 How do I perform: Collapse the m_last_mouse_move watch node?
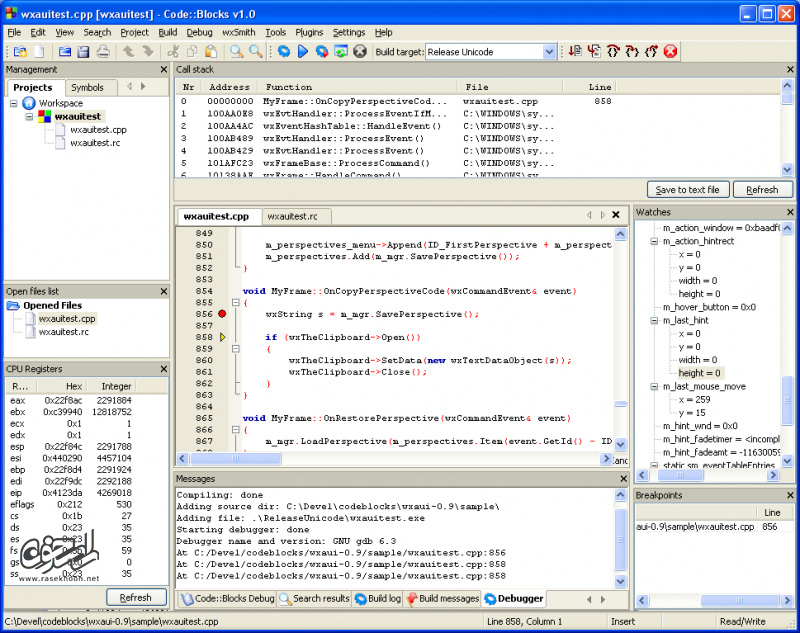654,387
